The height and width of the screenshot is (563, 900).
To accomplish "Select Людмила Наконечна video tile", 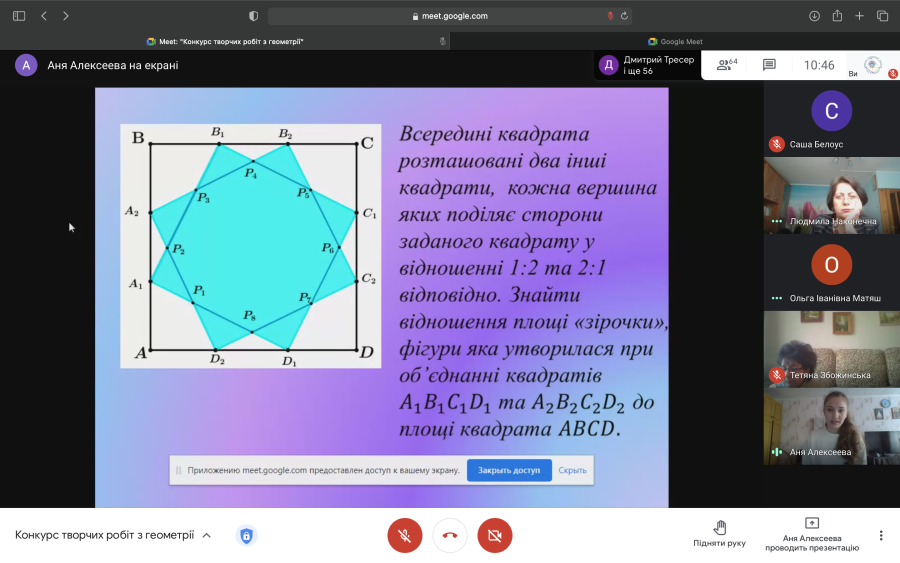I will (832, 195).
